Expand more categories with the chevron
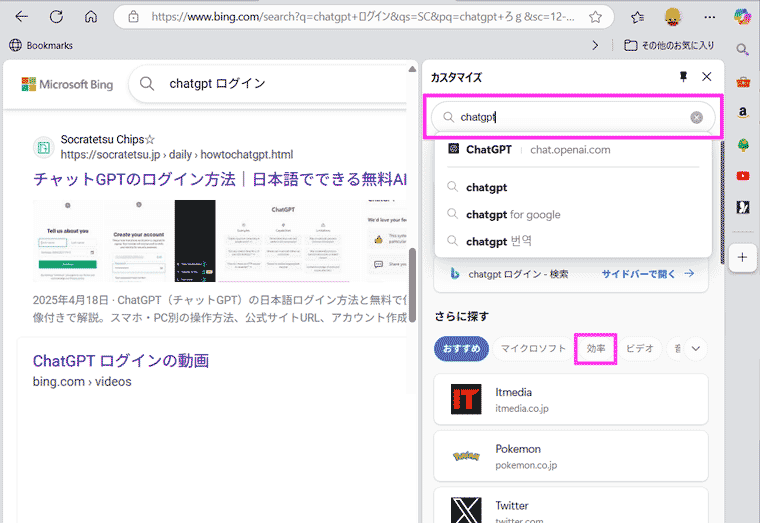This screenshot has height=523, width=760. click(x=696, y=349)
